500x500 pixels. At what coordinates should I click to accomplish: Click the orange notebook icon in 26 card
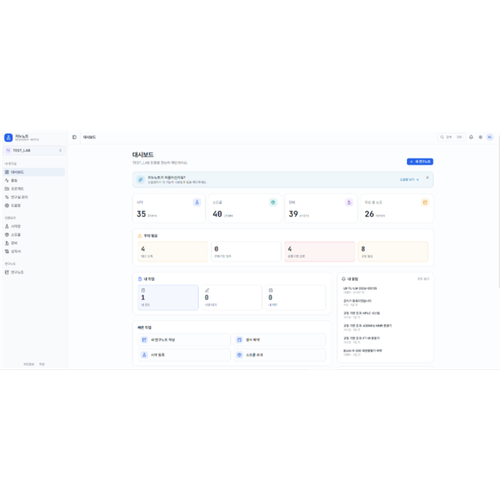(x=425, y=202)
